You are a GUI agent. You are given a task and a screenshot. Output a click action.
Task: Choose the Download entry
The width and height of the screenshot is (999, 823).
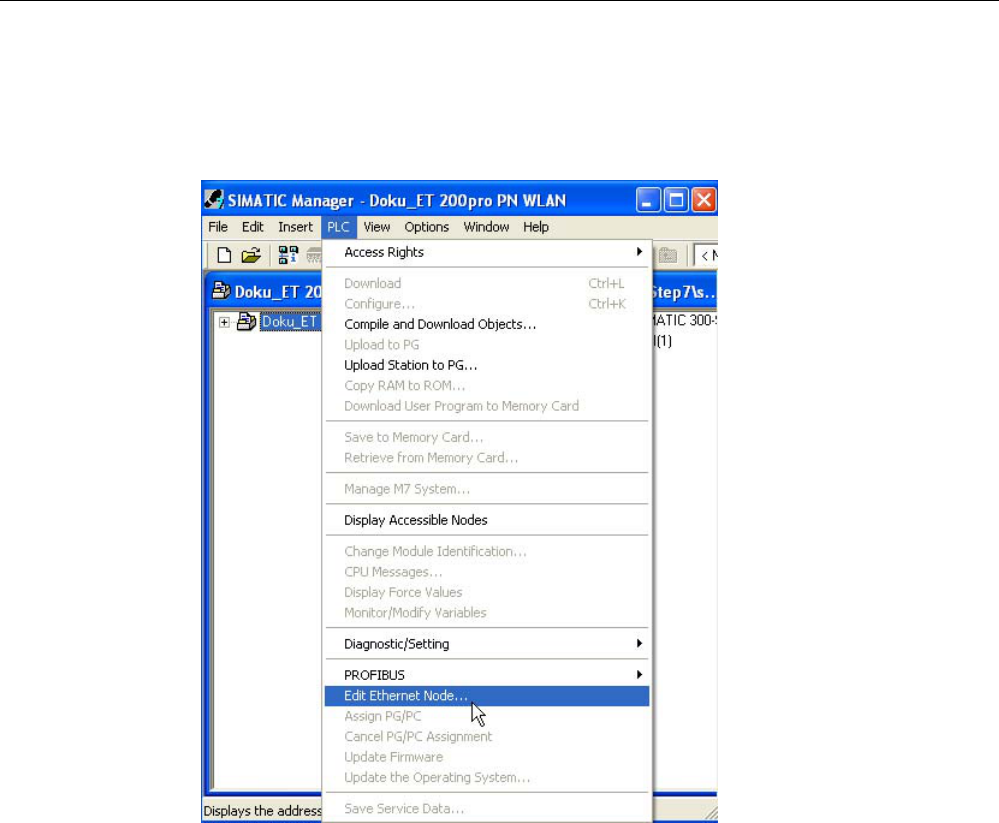(x=487, y=283)
